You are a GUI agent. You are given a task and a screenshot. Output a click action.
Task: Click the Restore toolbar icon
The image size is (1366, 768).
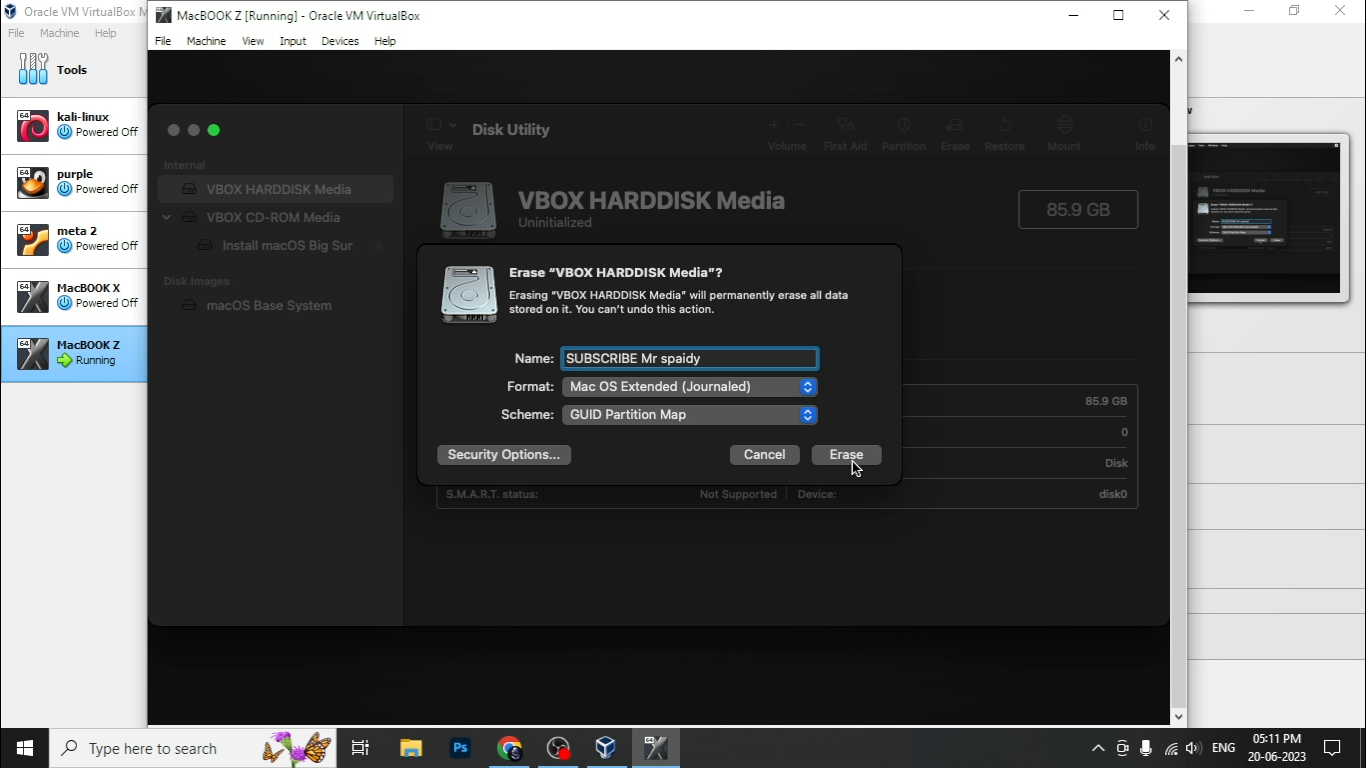tap(1004, 125)
